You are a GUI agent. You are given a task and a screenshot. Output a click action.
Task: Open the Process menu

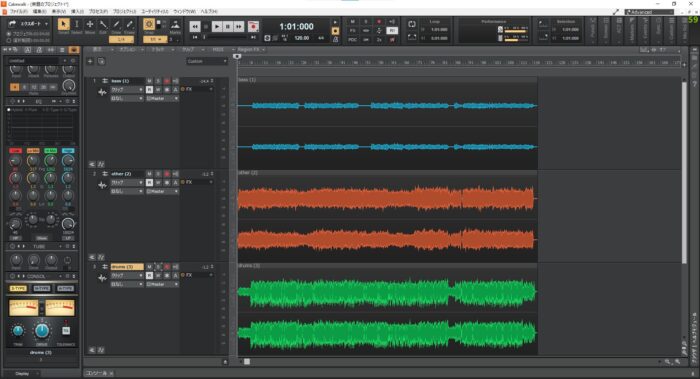(x=98, y=12)
